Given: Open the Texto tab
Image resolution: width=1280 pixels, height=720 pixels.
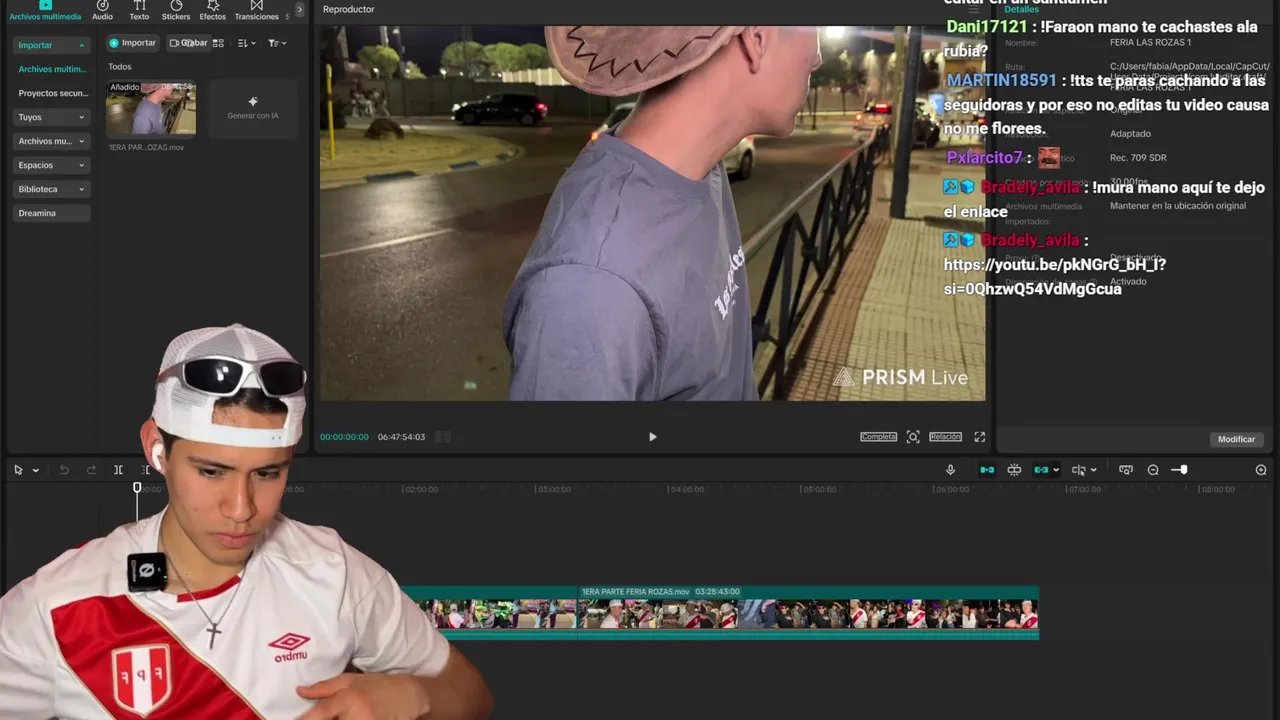Looking at the screenshot, I should 139,11.
